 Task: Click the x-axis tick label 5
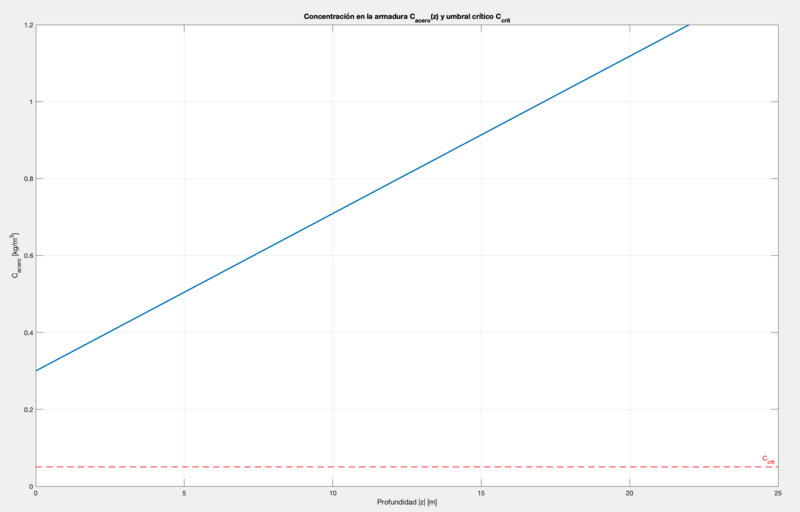pos(184,493)
